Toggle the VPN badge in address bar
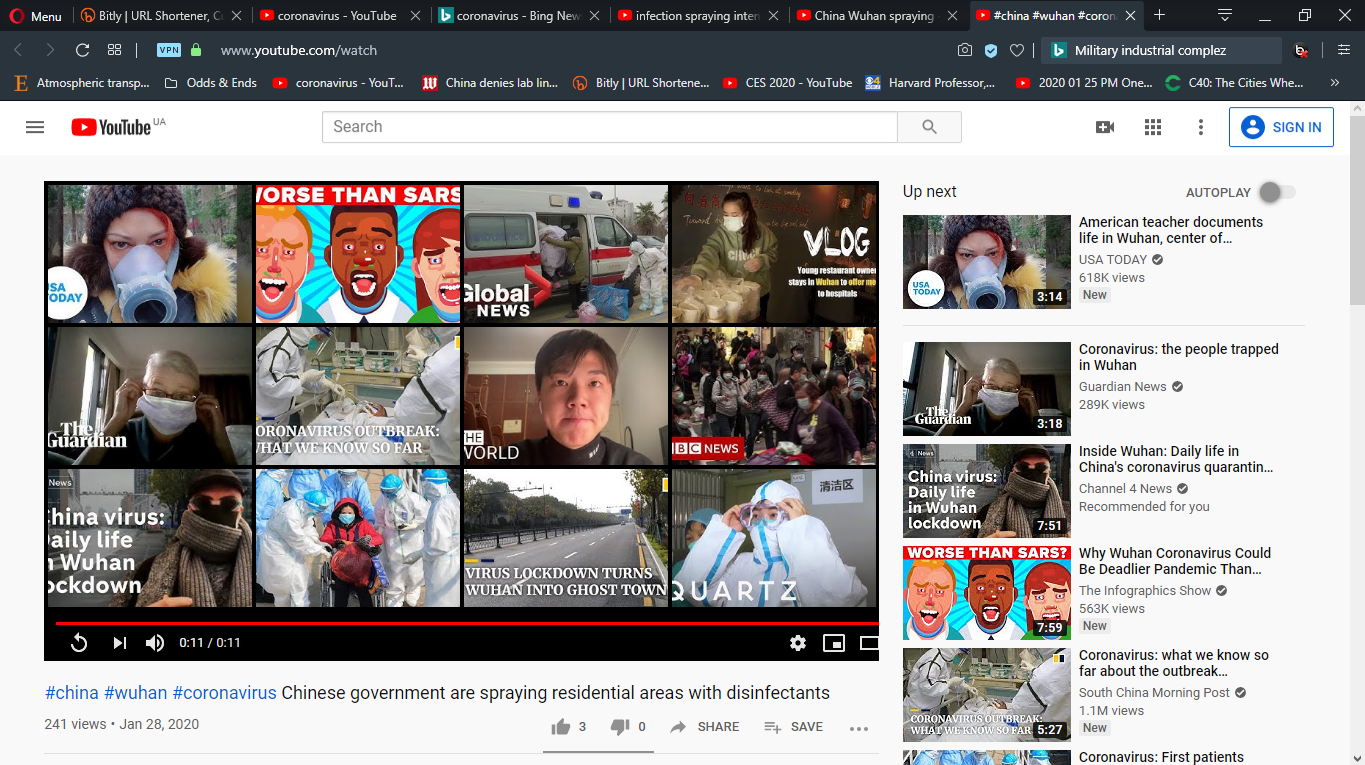The width and height of the screenshot is (1365, 765). 169,50
